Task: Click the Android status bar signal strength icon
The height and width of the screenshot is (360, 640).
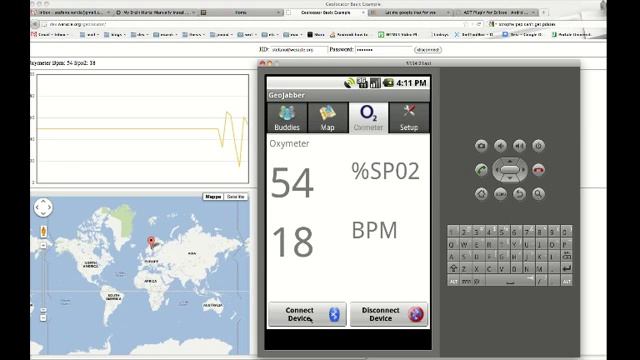Action: [375, 83]
